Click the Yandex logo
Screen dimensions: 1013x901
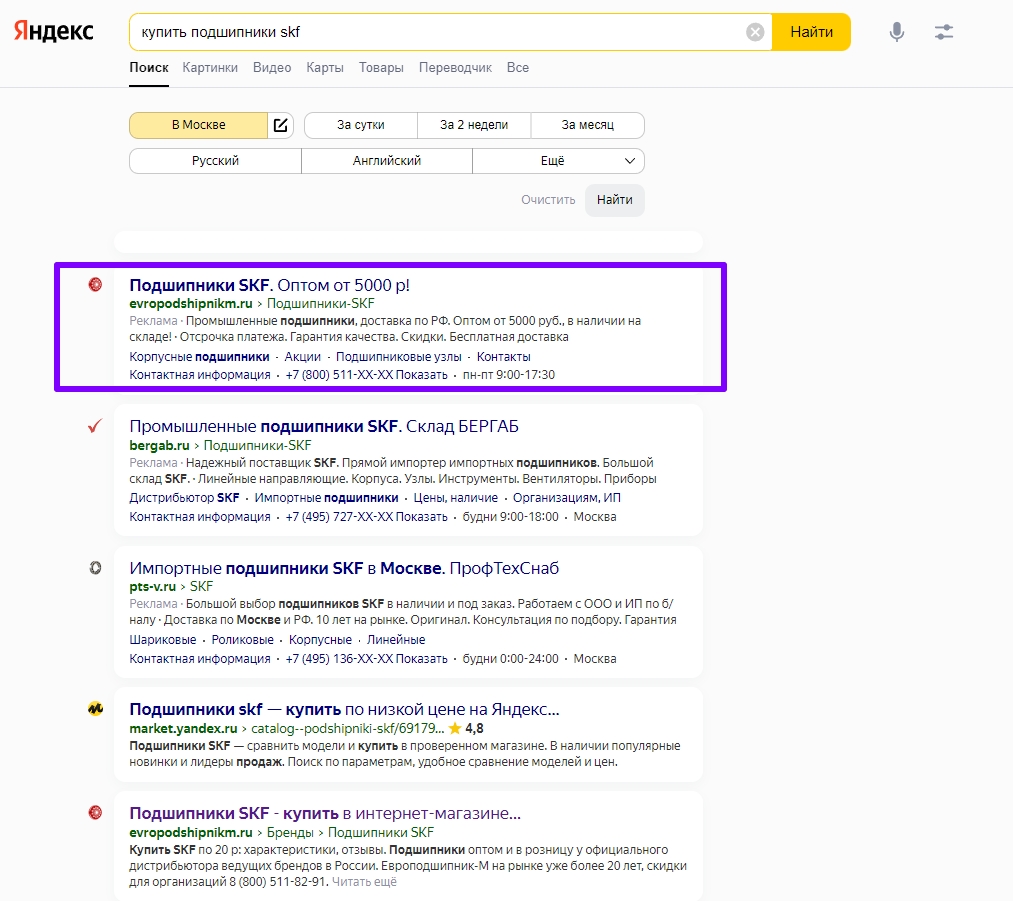(x=54, y=32)
